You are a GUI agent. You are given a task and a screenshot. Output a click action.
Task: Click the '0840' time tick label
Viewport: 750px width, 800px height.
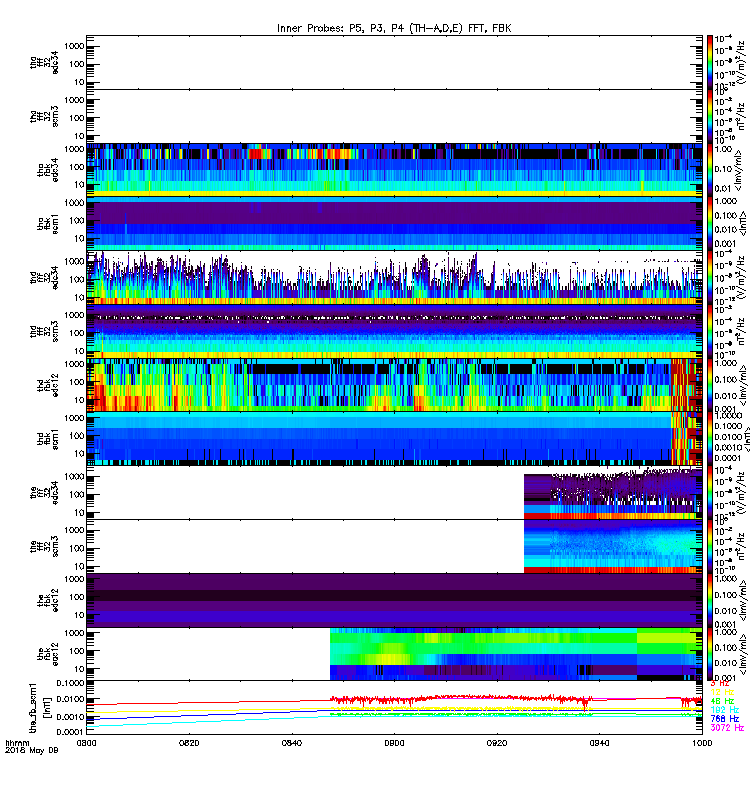(x=292, y=743)
